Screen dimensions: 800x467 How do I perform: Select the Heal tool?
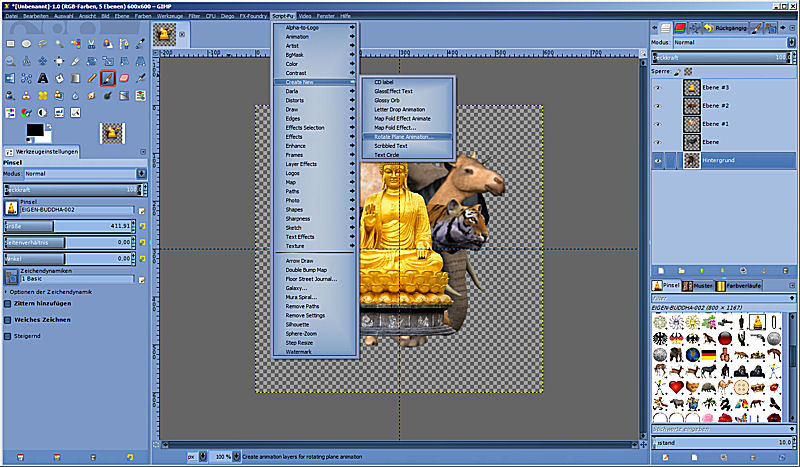click(x=43, y=95)
